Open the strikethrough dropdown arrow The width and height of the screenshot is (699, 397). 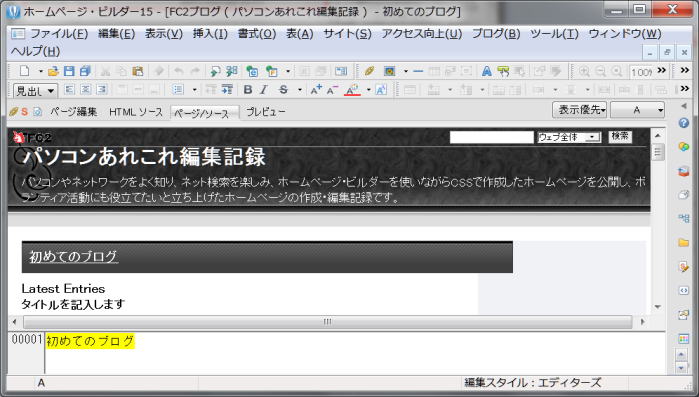300,90
